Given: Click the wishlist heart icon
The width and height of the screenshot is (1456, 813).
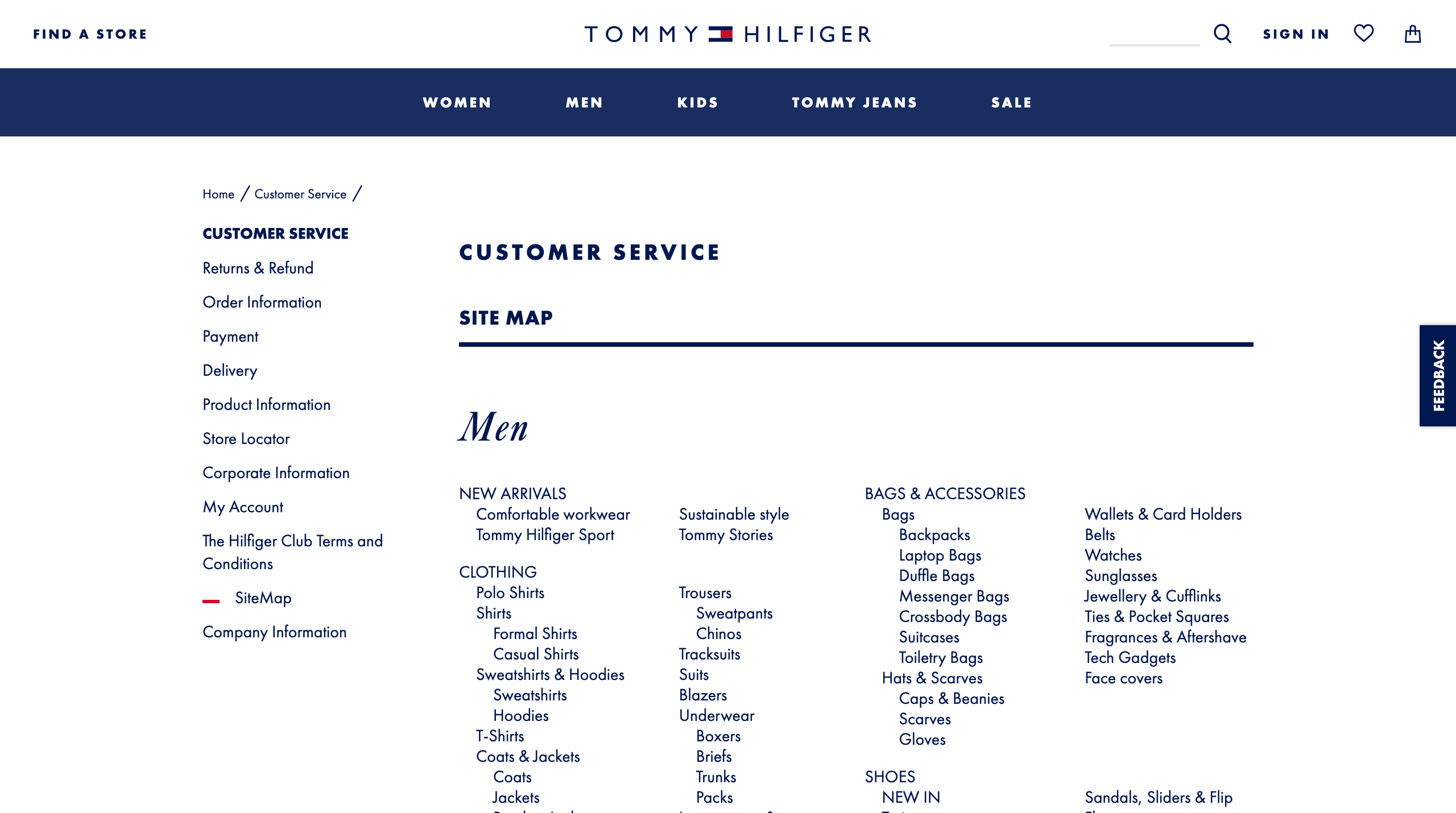Looking at the screenshot, I should click(x=1364, y=34).
